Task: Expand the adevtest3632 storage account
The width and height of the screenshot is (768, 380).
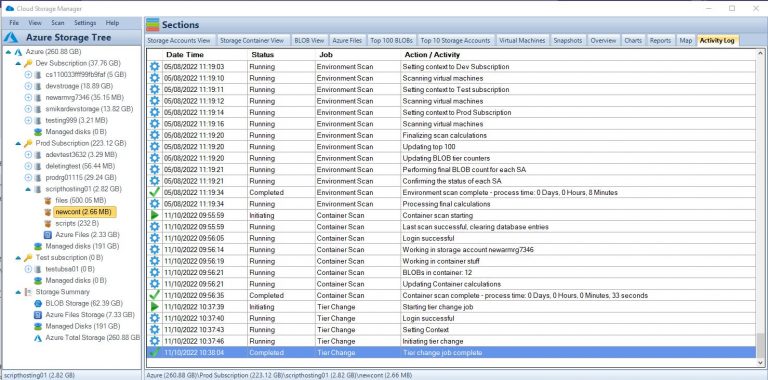Action: coord(28,155)
